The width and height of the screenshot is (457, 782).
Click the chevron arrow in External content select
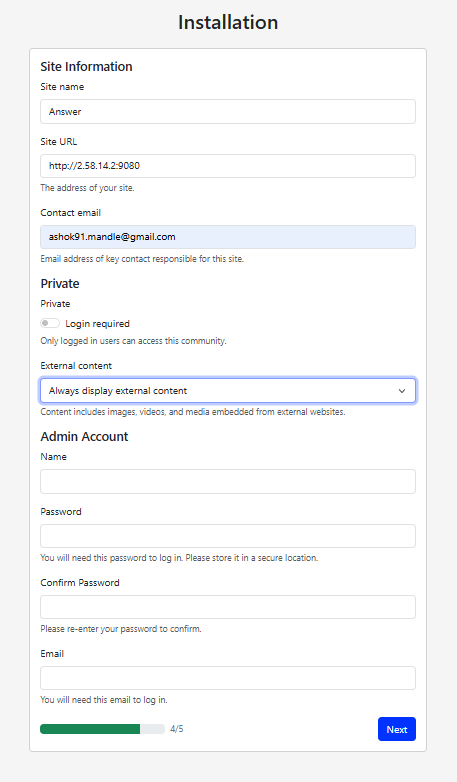(x=402, y=391)
